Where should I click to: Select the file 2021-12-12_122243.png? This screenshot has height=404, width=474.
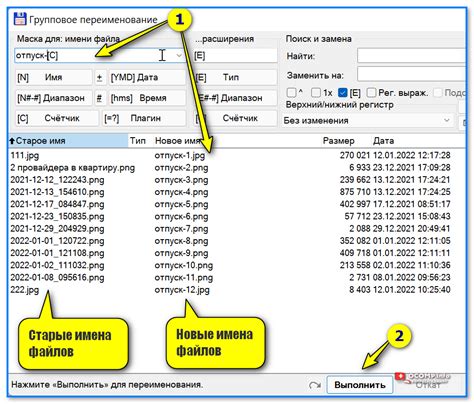[57, 180]
